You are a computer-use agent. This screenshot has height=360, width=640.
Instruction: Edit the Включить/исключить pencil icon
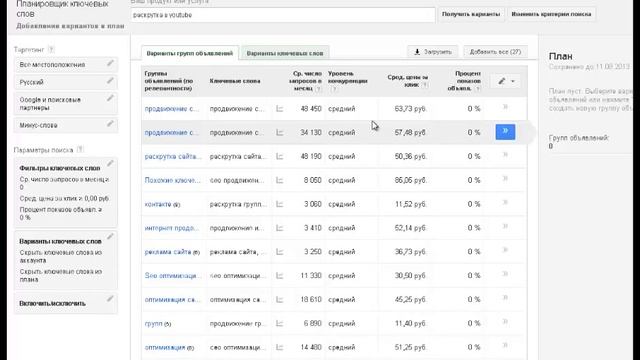coord(110,299)
